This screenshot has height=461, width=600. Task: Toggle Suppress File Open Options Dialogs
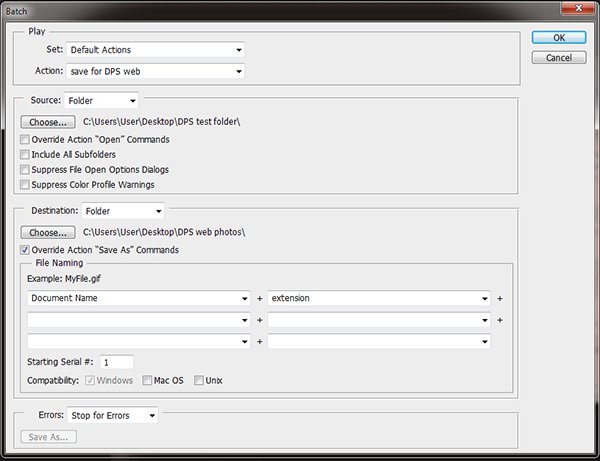[x=25, y=170]
